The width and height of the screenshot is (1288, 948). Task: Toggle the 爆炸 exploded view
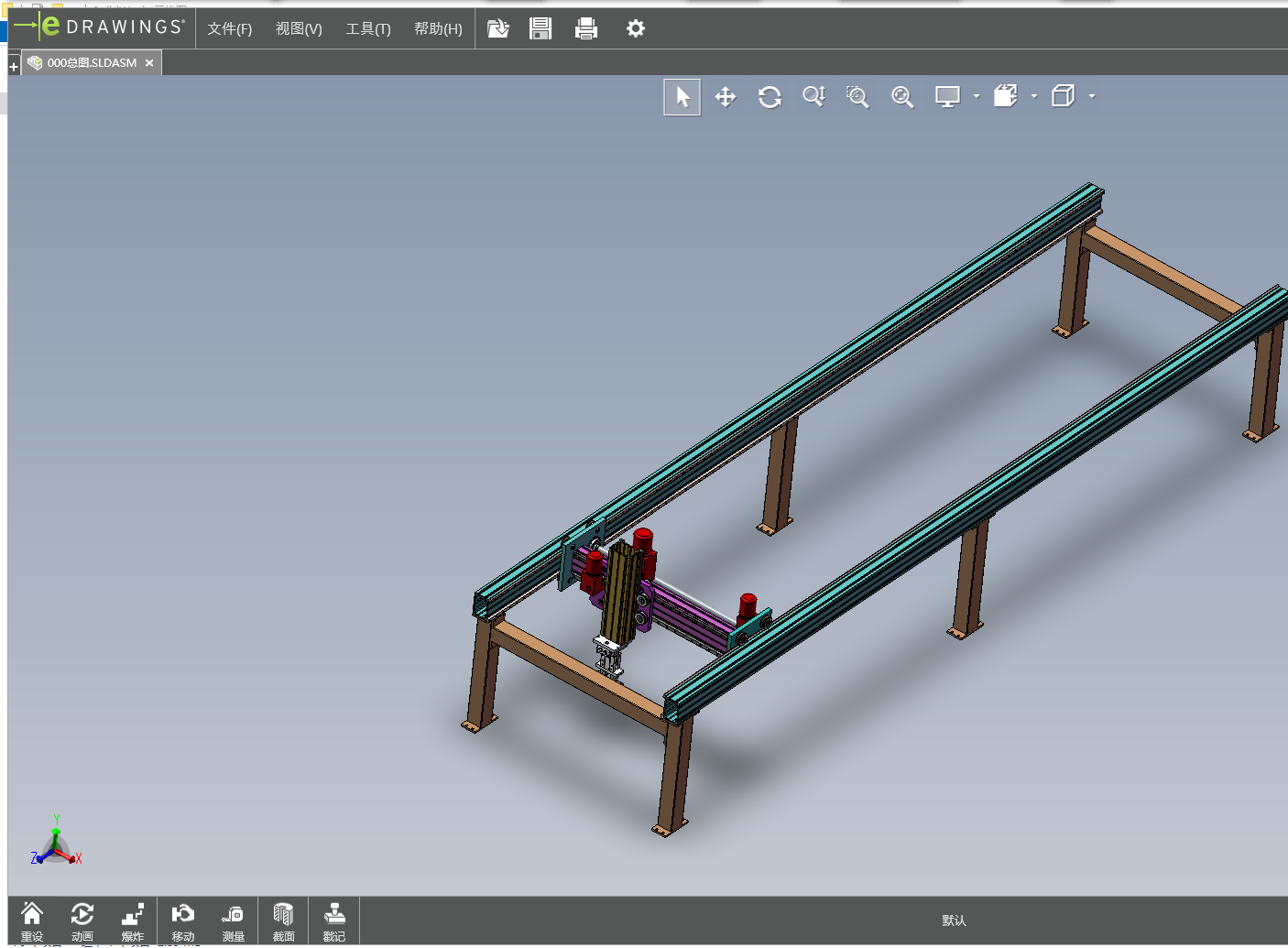[133, 921]
